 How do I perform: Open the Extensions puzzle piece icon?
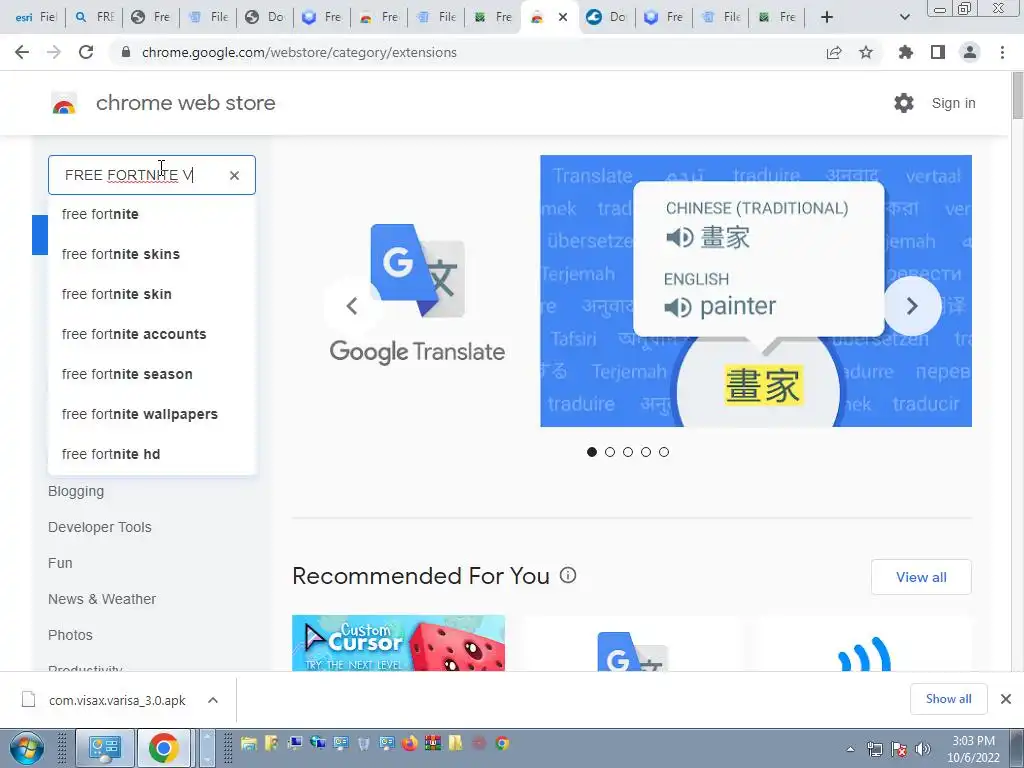(905, 52)
